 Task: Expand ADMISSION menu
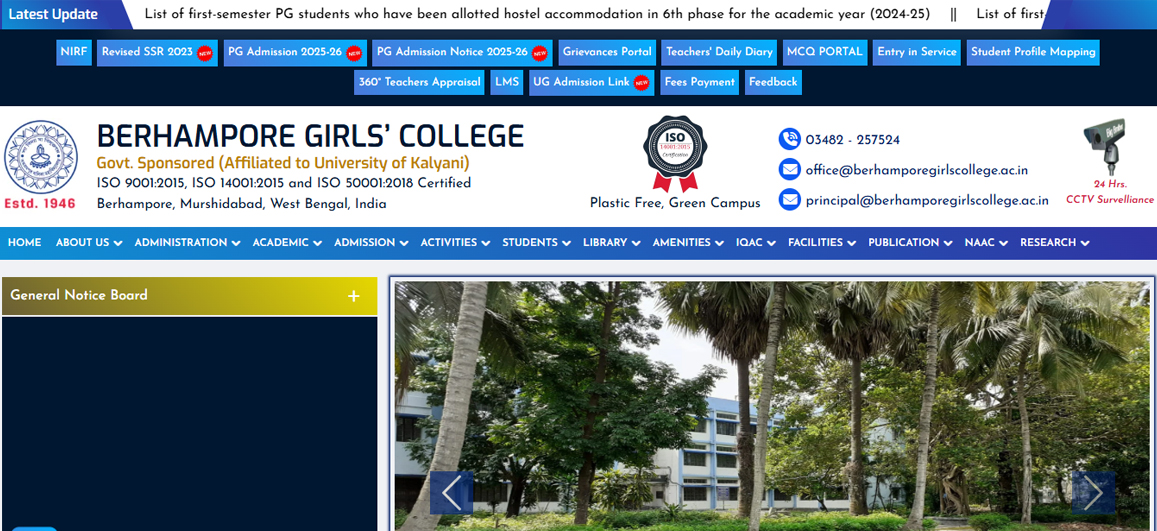pyautogui.click(x=371, y=243)
